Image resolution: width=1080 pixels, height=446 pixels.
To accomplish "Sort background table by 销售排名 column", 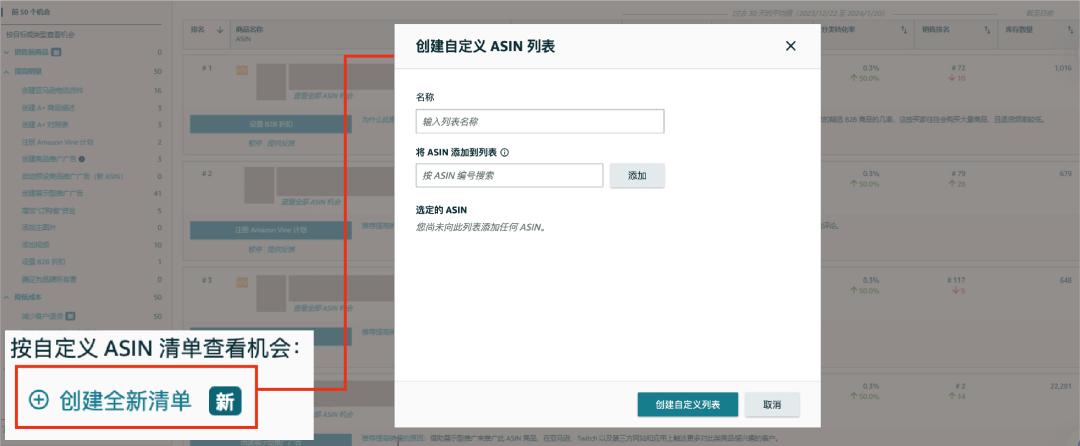I will (x=987, y=30).
